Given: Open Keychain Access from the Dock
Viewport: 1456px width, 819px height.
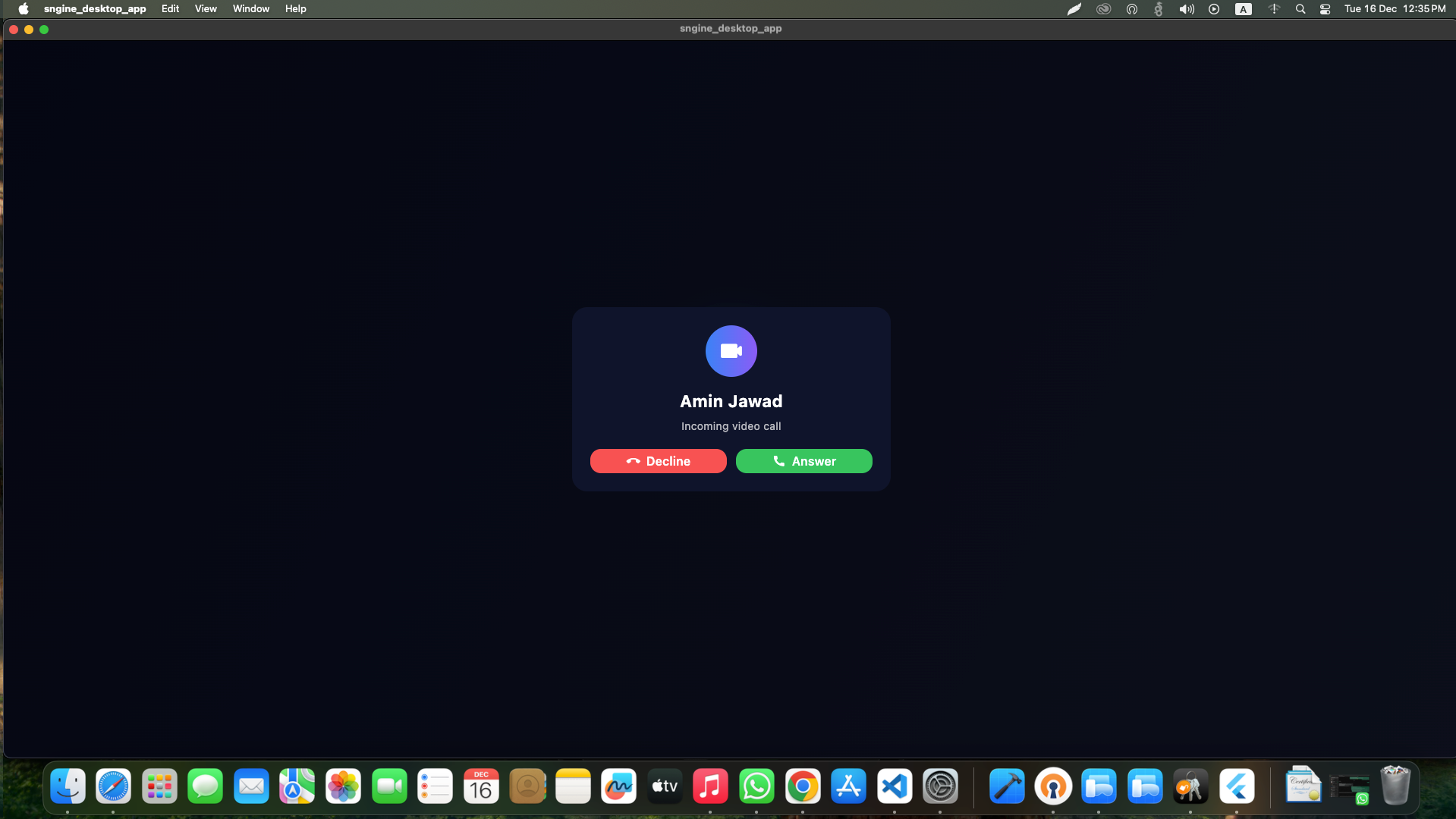Looking at the screenshot, I should point(1190,786).
